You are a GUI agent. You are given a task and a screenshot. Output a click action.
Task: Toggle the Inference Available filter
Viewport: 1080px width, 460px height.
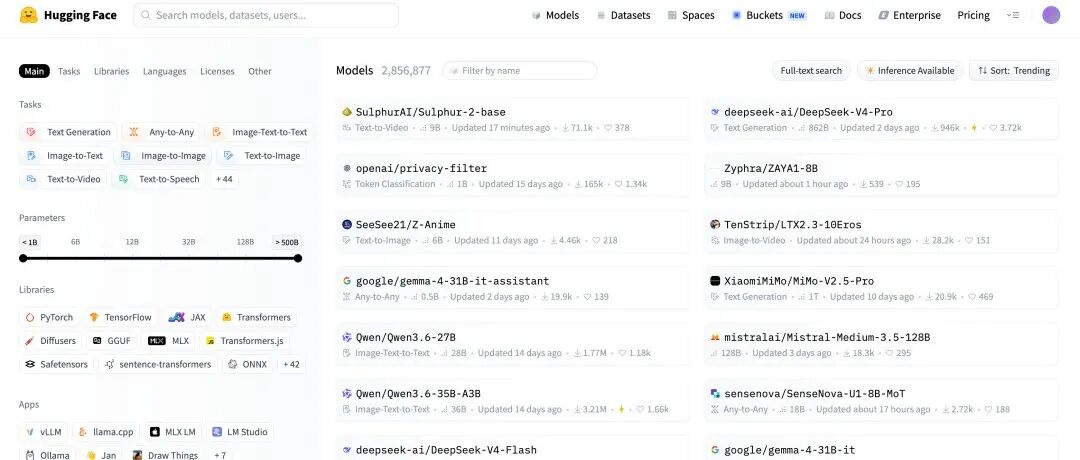tap(910, 70)
